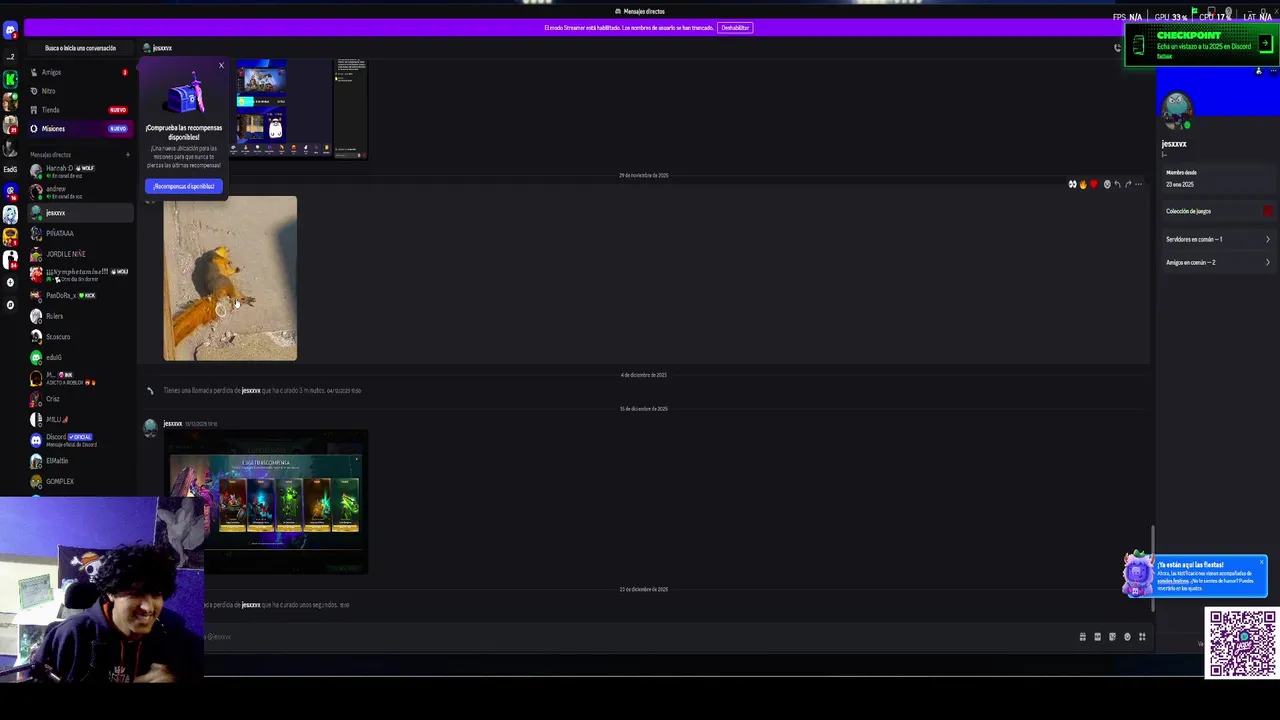
Task: Open the Amigos tab
Action: (x=79, y=72)
